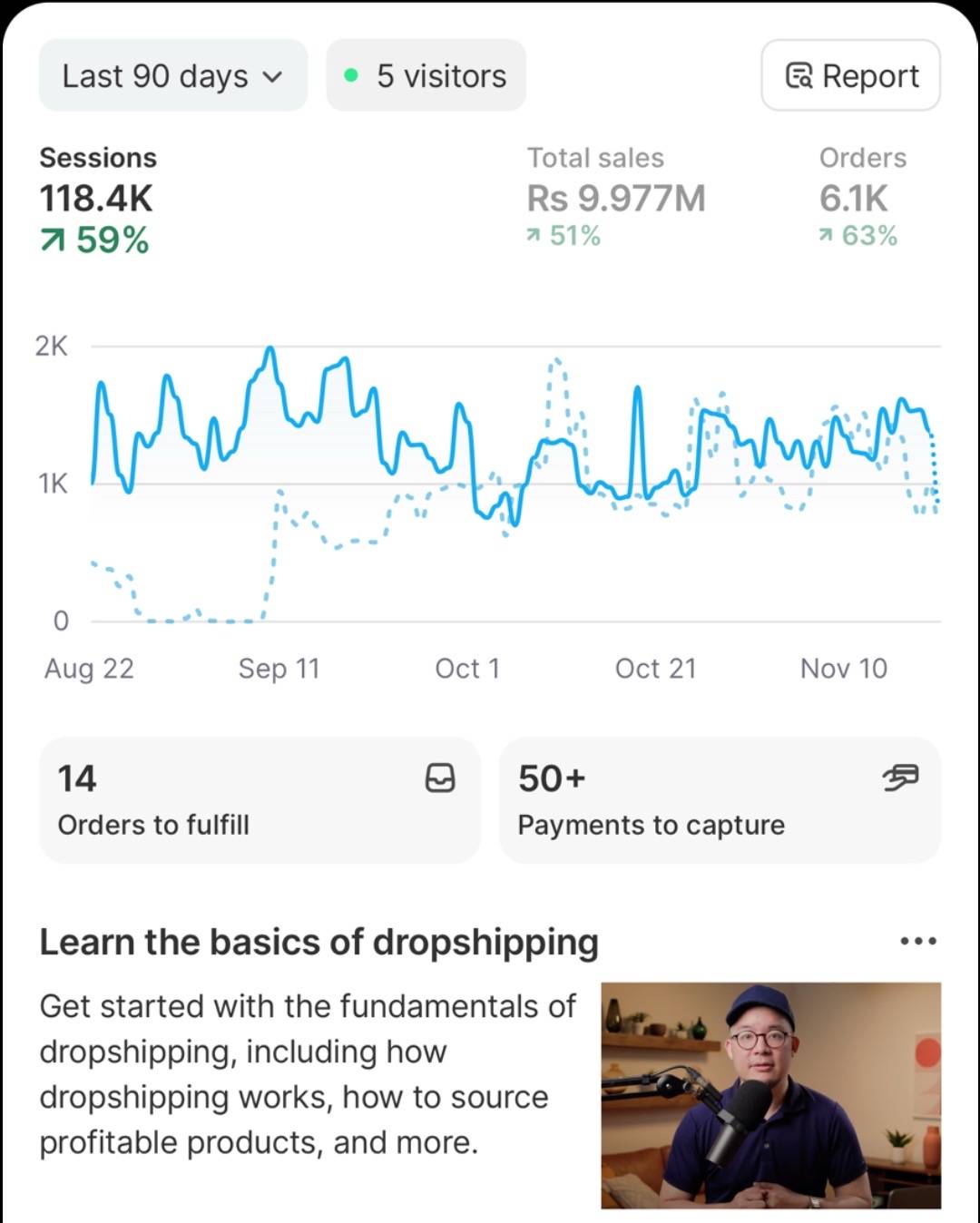Click the payment hand icon on Payments to capture
Image resolution: width=980 pixels, height=1223 pixels.
[900, 778]
